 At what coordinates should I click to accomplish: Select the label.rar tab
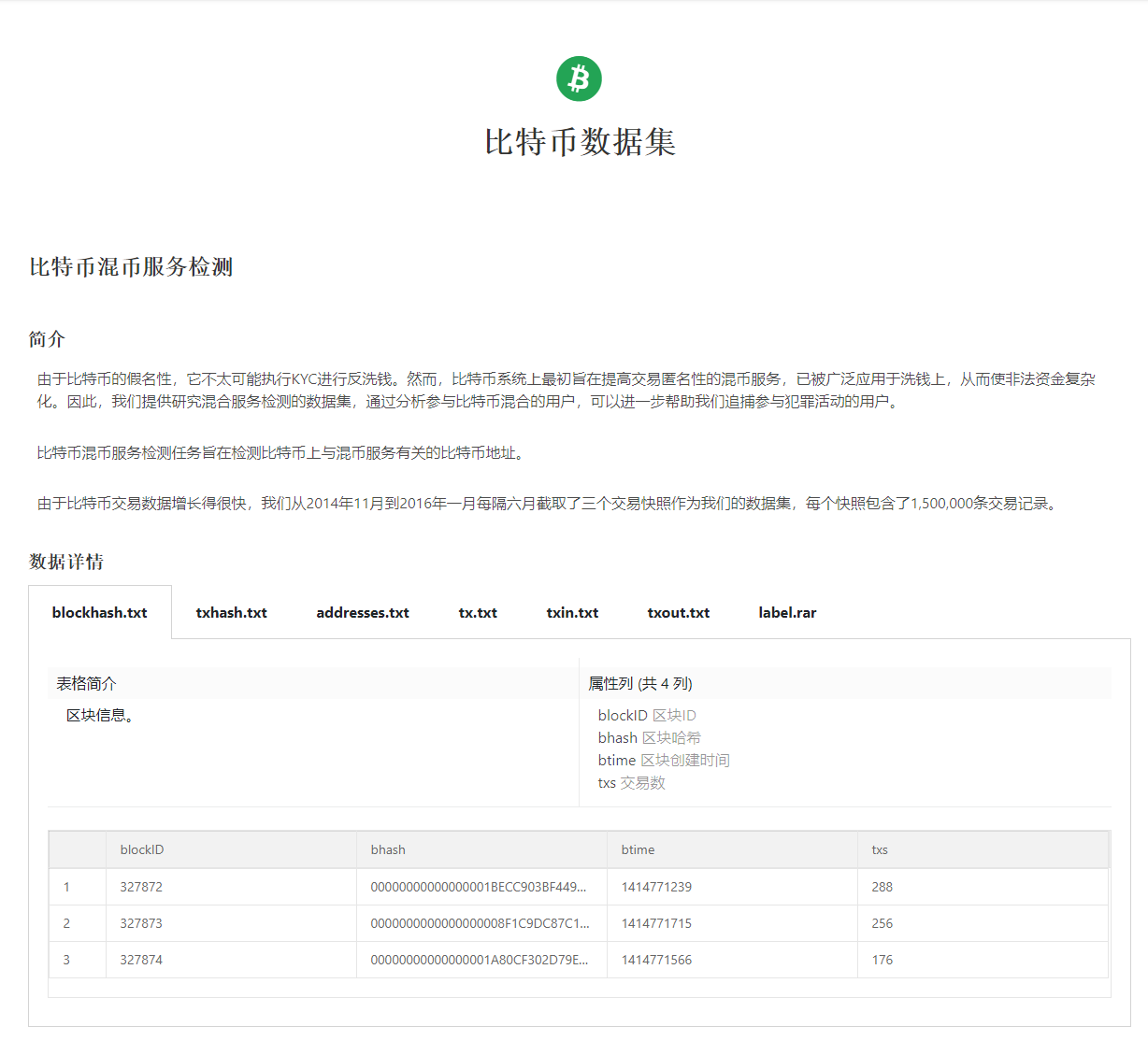(787, 612)
